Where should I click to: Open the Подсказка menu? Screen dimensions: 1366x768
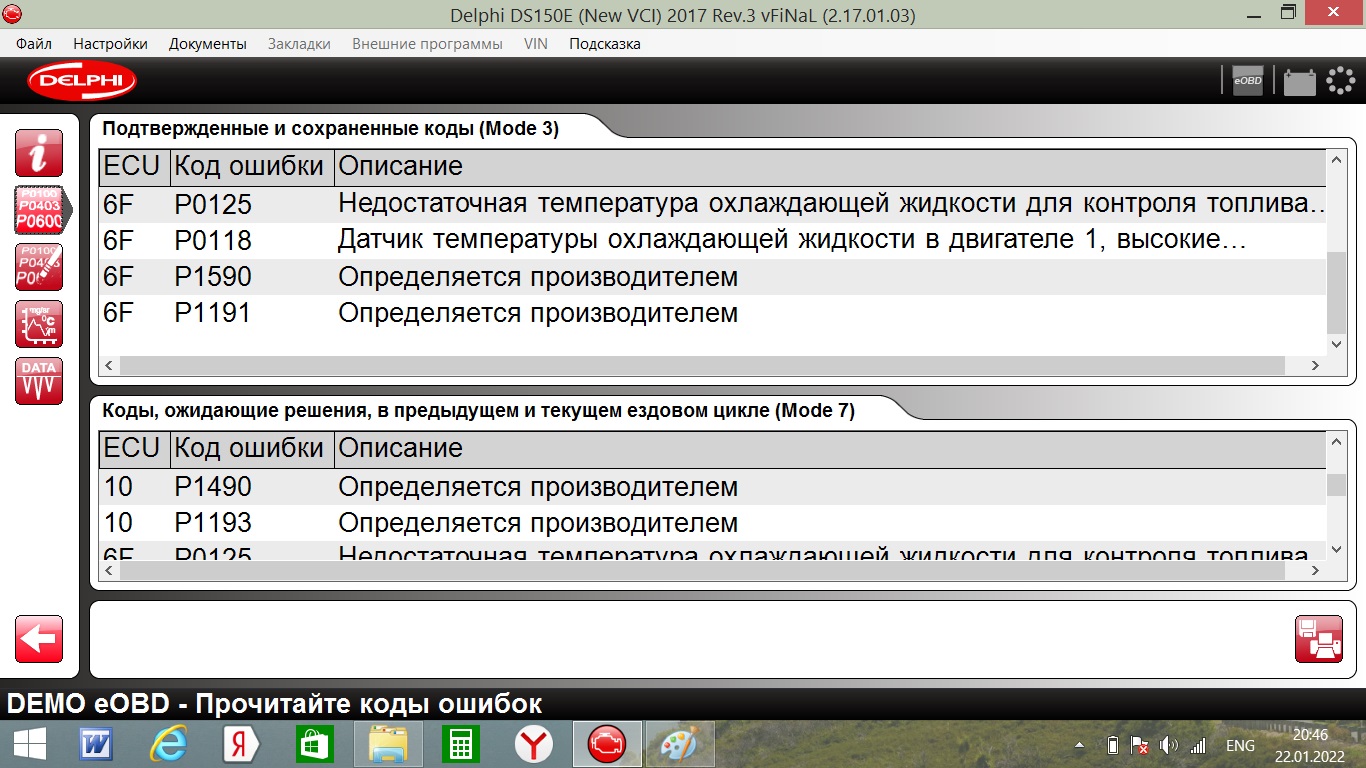click(x=604, y=44)
